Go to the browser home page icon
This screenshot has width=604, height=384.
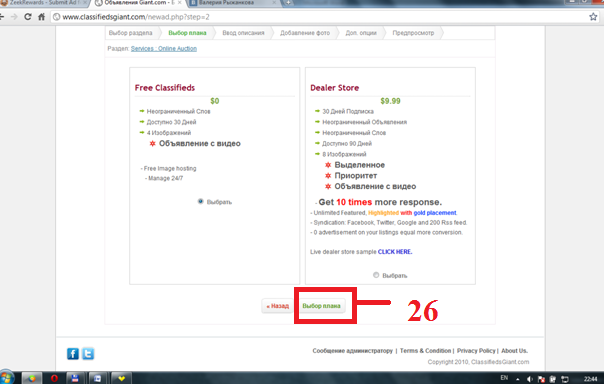tap(42, 17)
